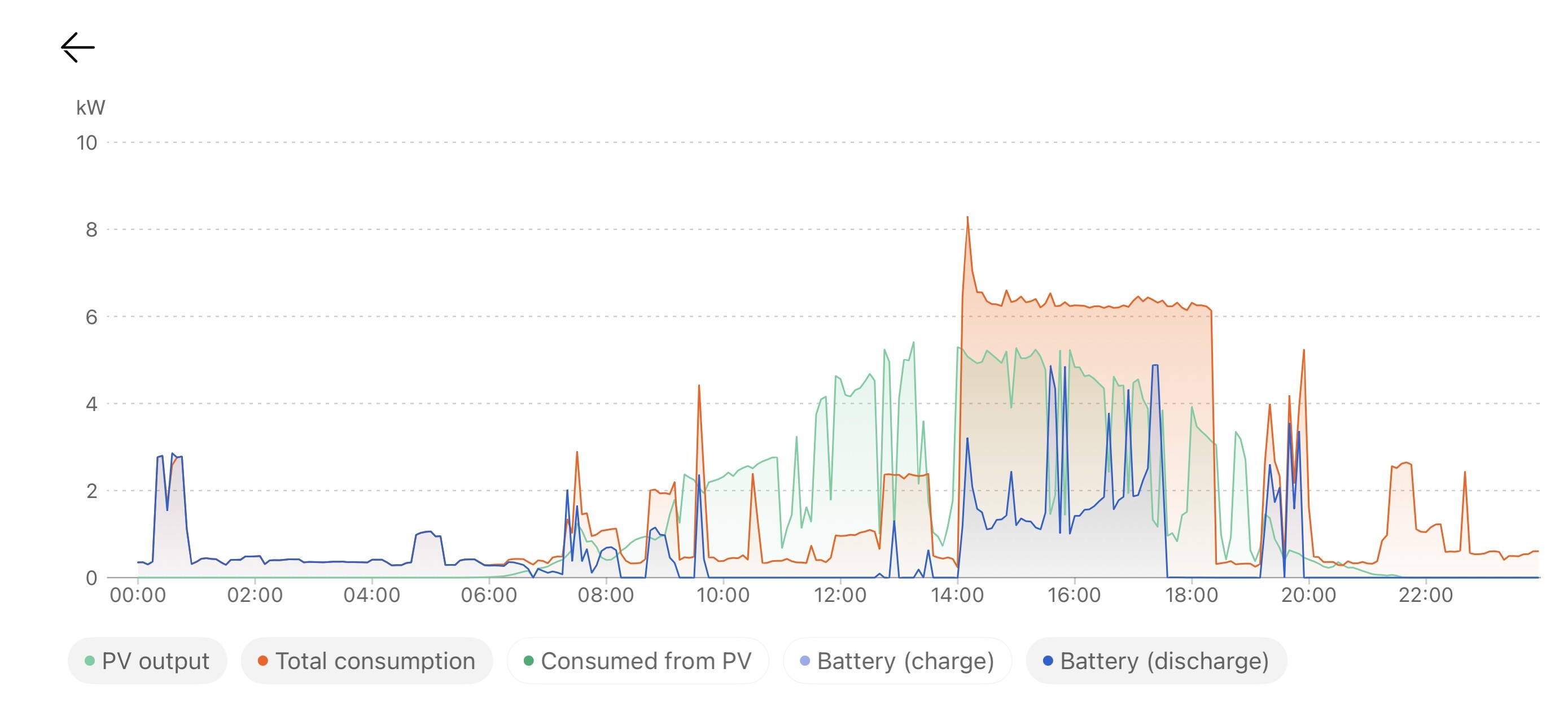
Task: Click the lavender Battery charge dot
Action: [x=805, y=661]
